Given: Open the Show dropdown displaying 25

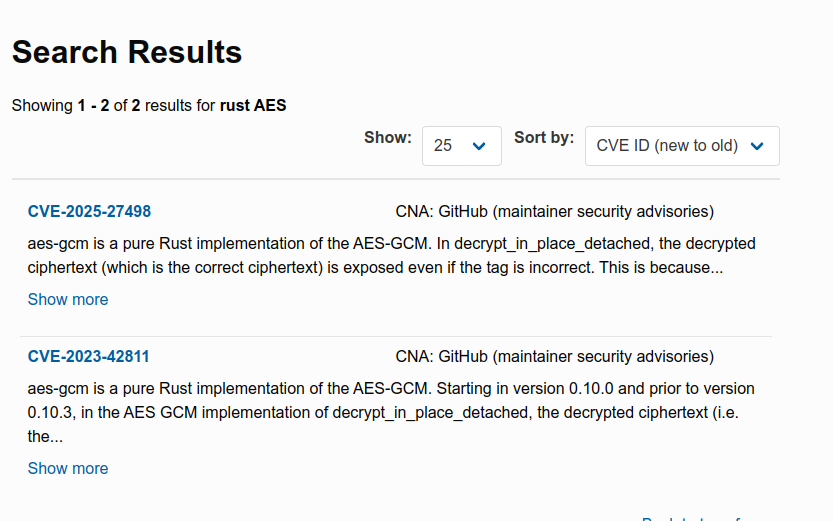Looking at the screenshot, I should tap(461, 146).
